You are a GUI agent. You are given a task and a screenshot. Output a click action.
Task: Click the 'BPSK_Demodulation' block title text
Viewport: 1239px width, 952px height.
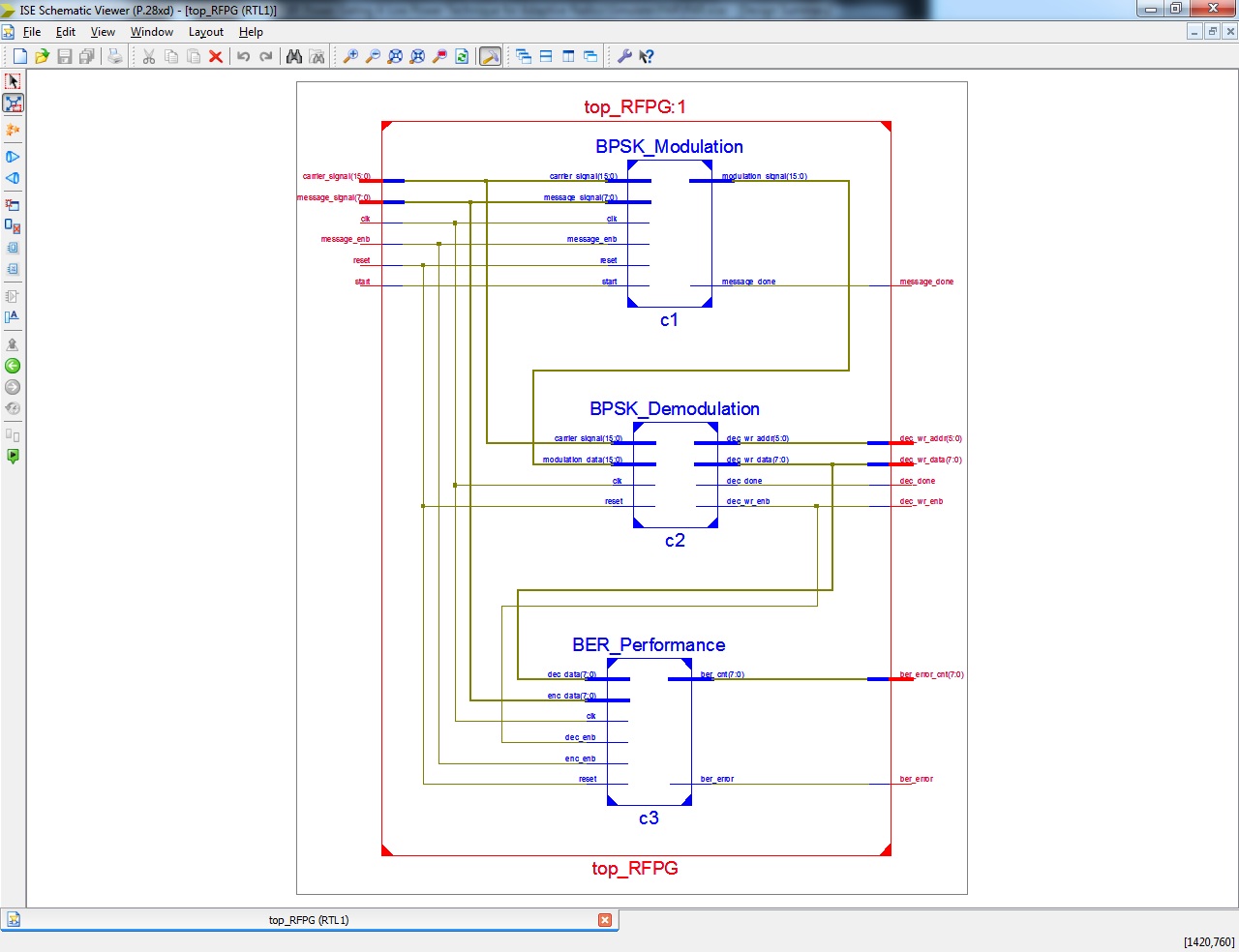click(675, 409)
